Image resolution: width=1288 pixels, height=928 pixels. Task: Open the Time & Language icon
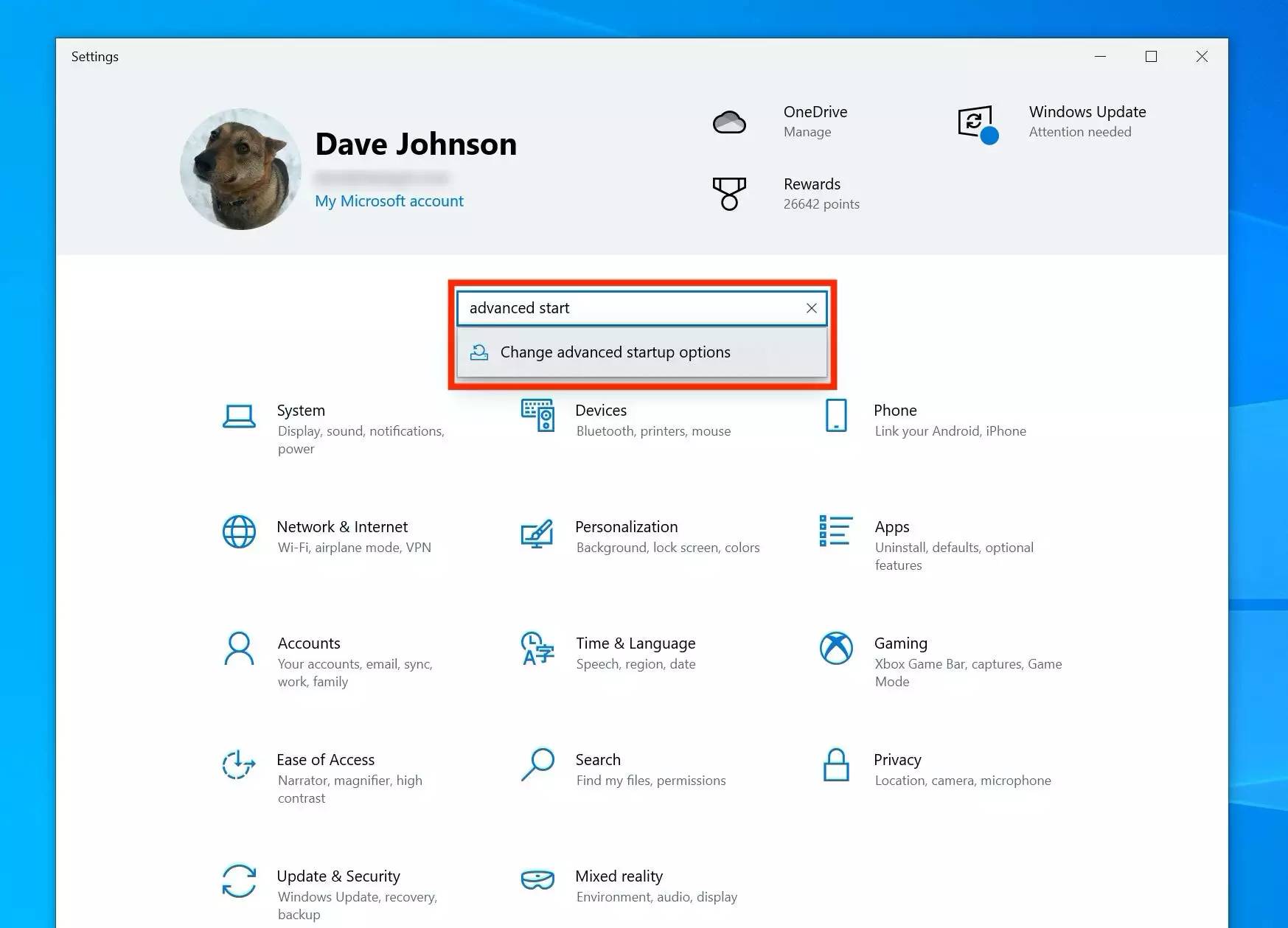point(537,649)
